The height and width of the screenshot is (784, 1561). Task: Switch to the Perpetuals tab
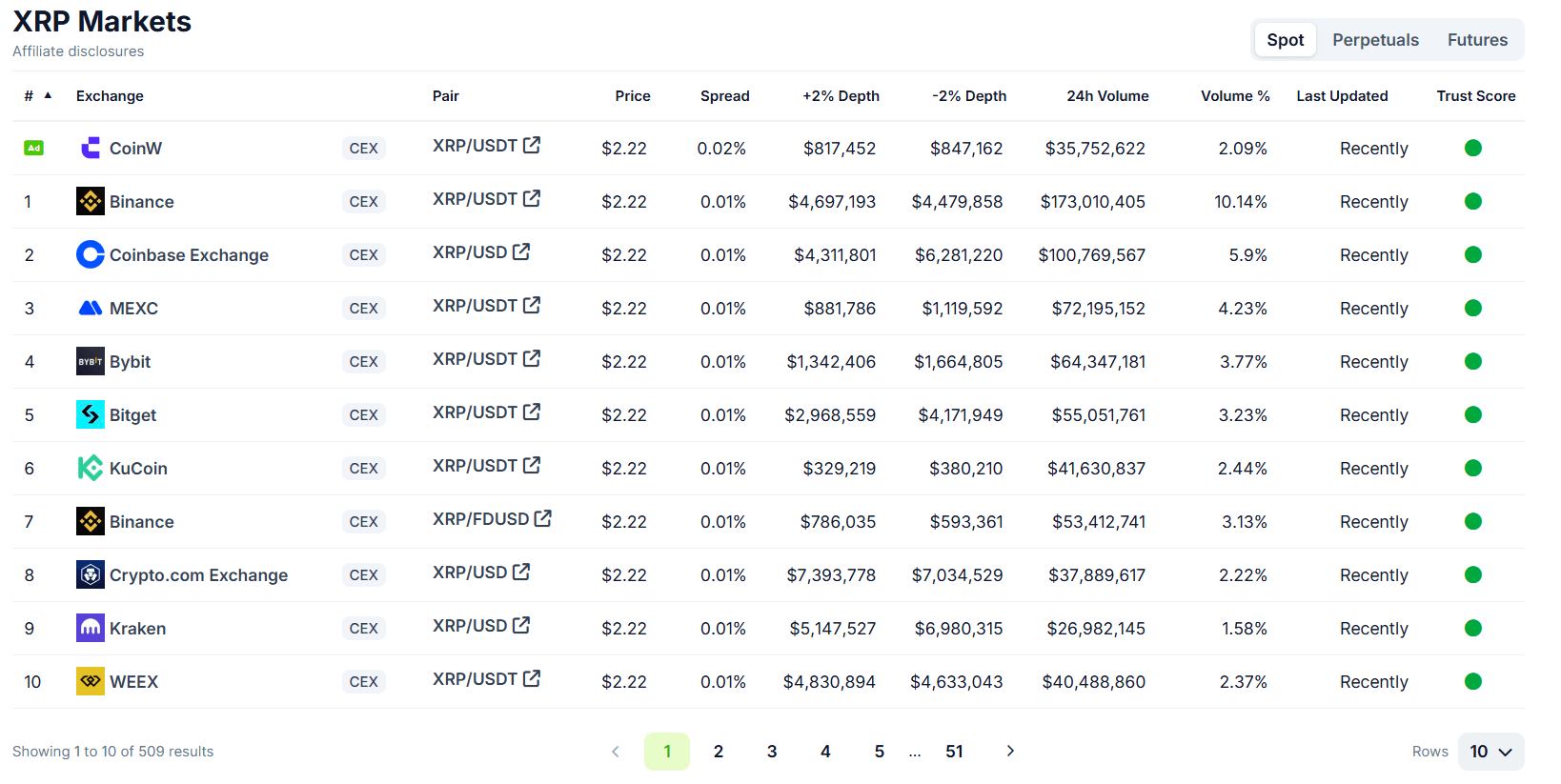1375,40
